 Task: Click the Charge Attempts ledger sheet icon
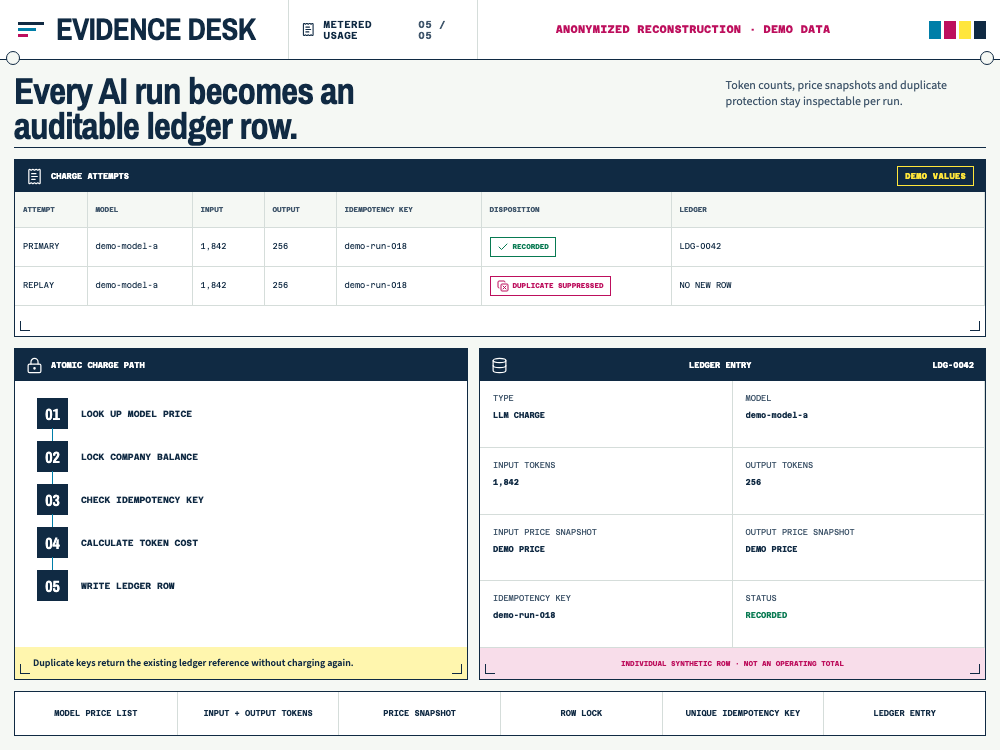[34, 176]
